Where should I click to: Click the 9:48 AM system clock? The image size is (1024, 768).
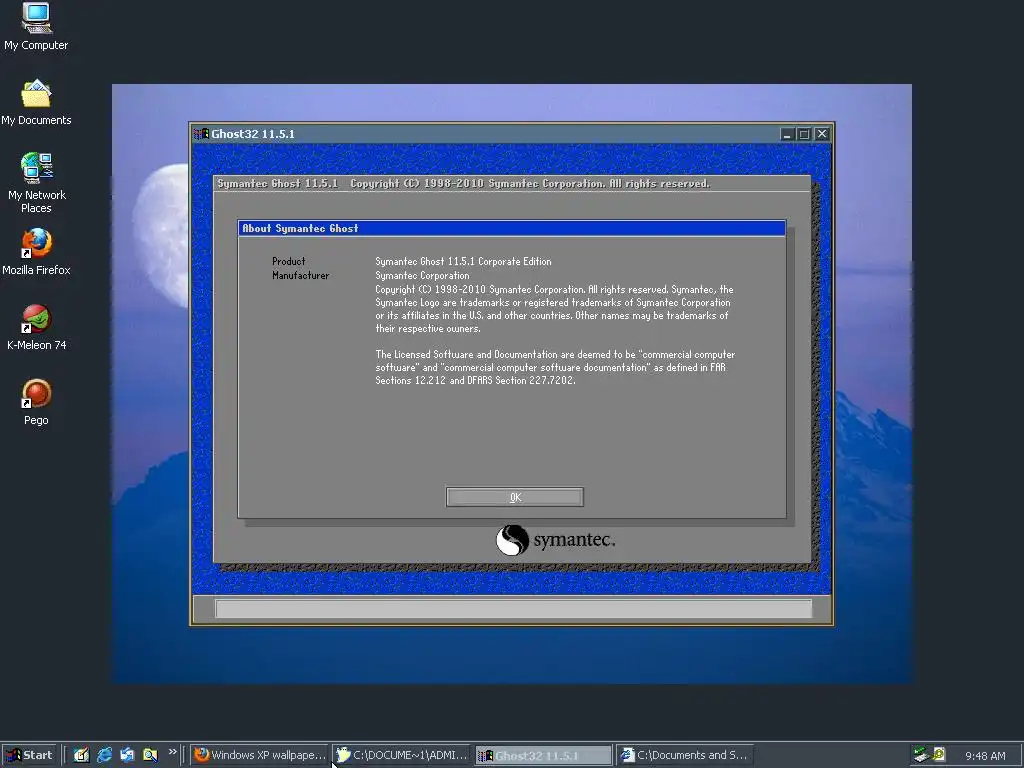[x=985, y=756]
